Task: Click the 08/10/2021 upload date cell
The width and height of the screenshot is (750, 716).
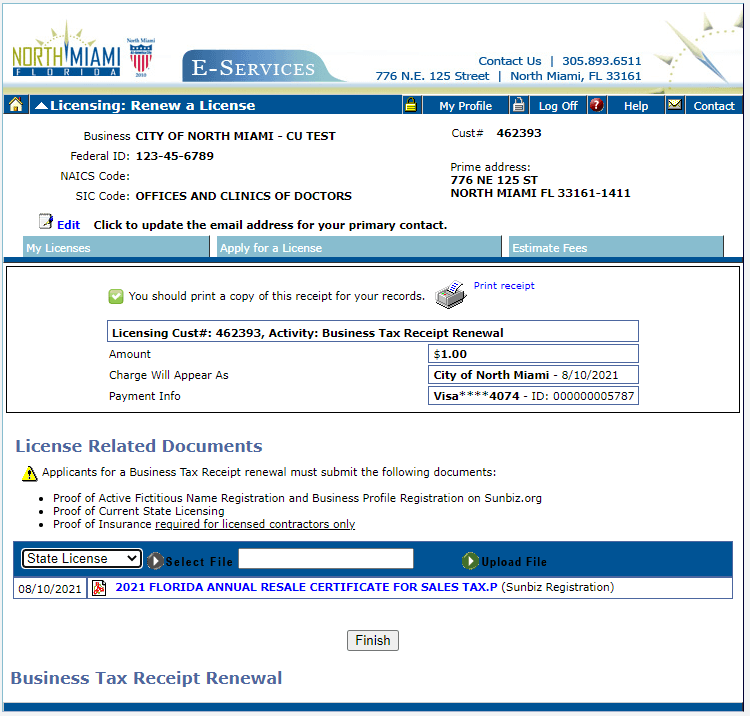Action: point(50,588)
